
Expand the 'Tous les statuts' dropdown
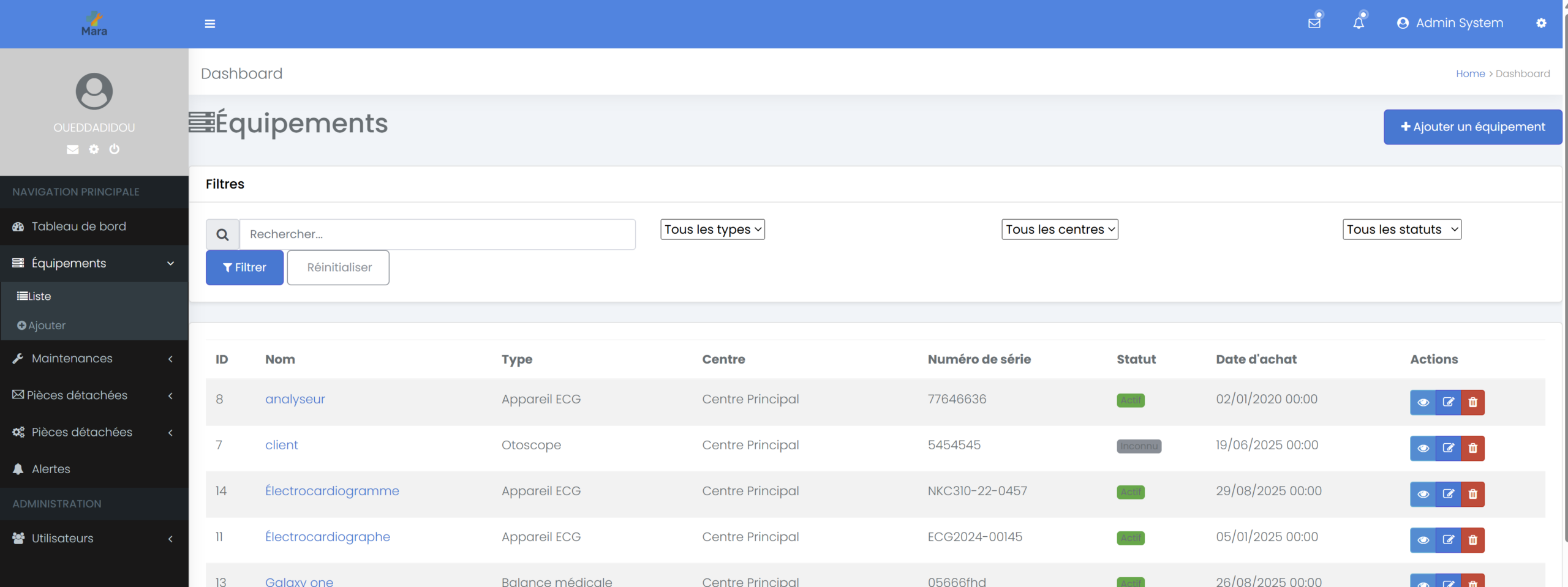[1401, 230]
